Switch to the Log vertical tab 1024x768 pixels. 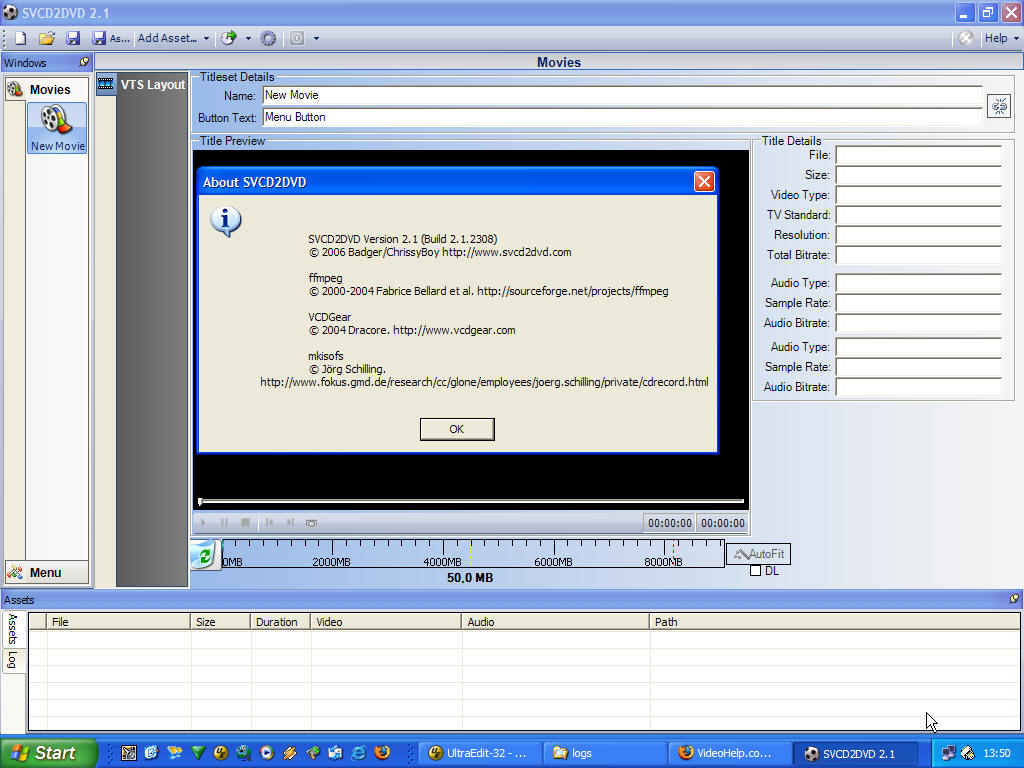pos(12,660)
